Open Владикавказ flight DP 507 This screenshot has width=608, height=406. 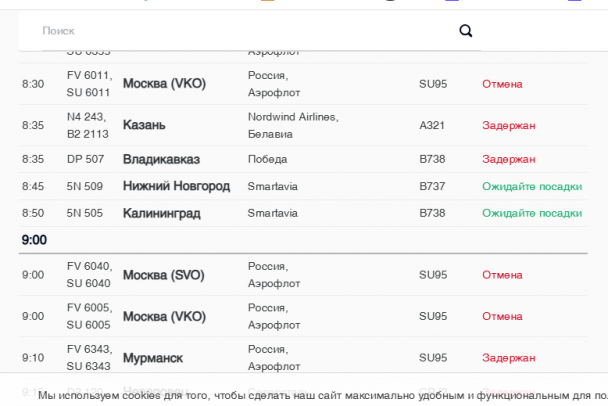(161, 159)
